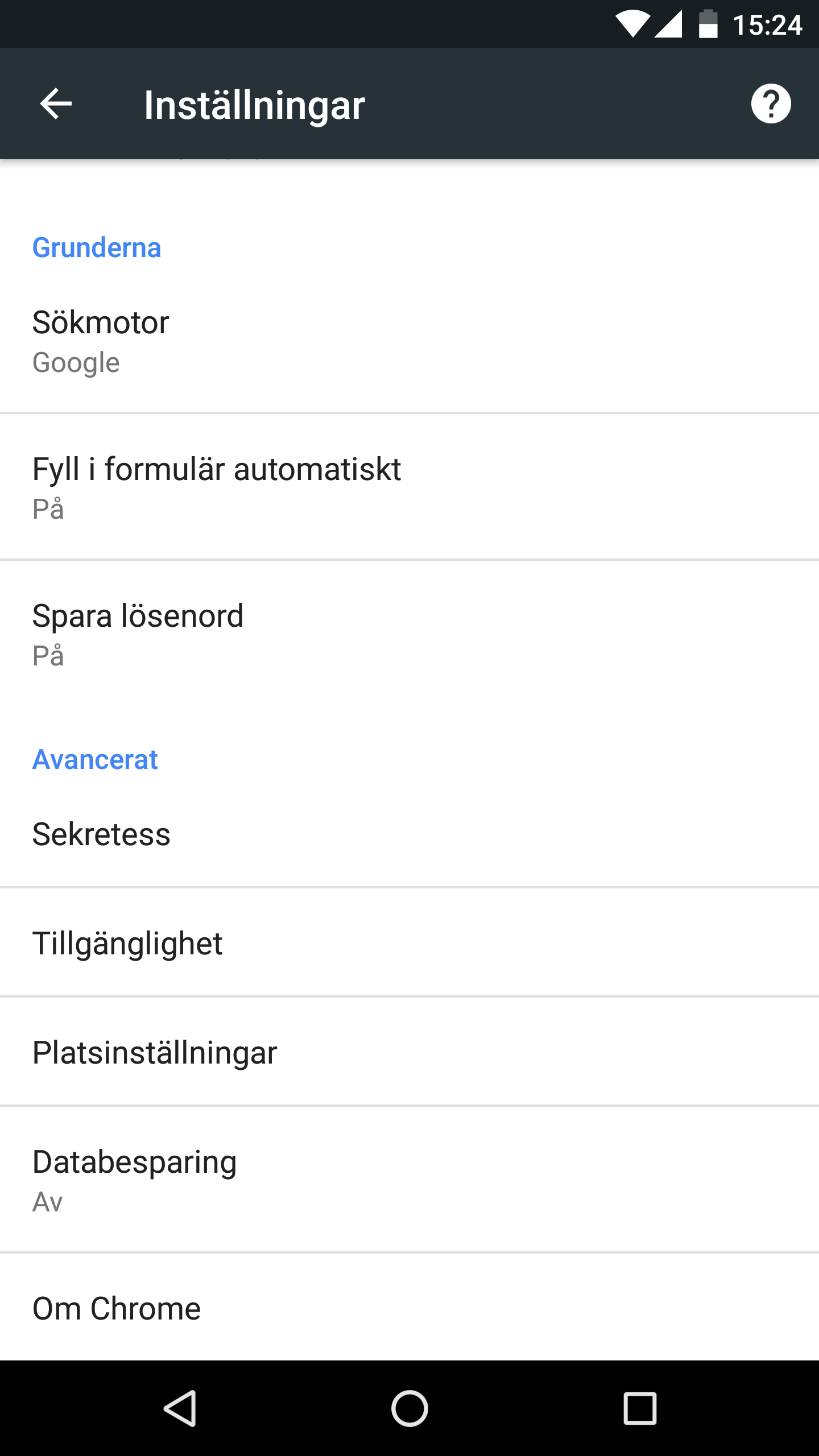
Task: Tap the clock showing 15:24
Action: click(767, 25)
